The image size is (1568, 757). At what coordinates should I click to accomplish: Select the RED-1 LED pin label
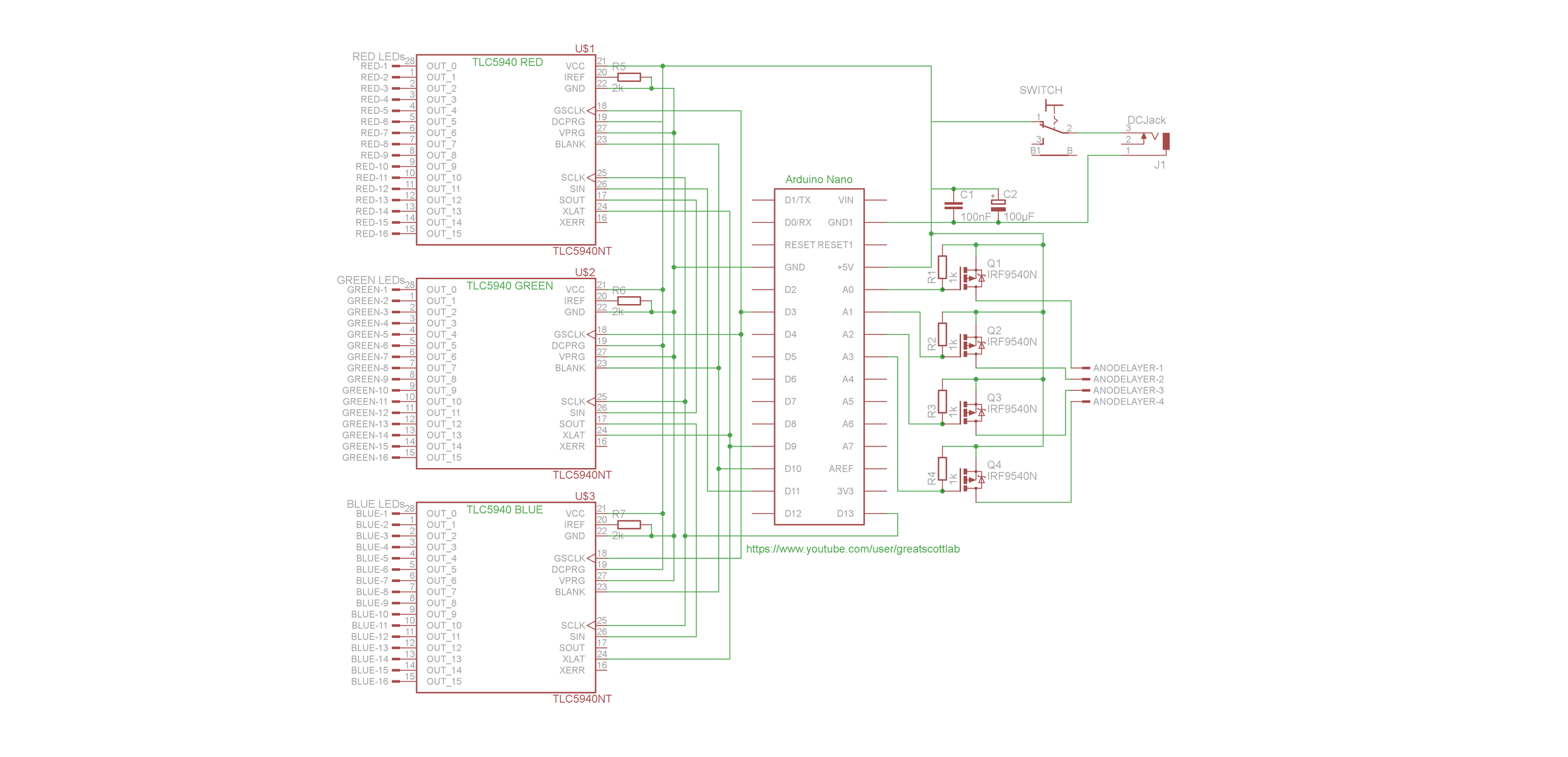coord(374,66)
